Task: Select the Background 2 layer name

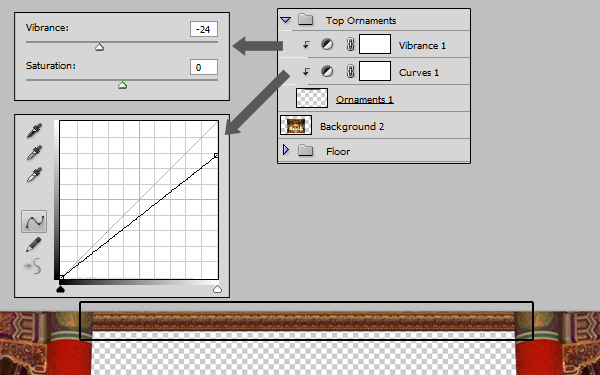Action: click(352, 127)
